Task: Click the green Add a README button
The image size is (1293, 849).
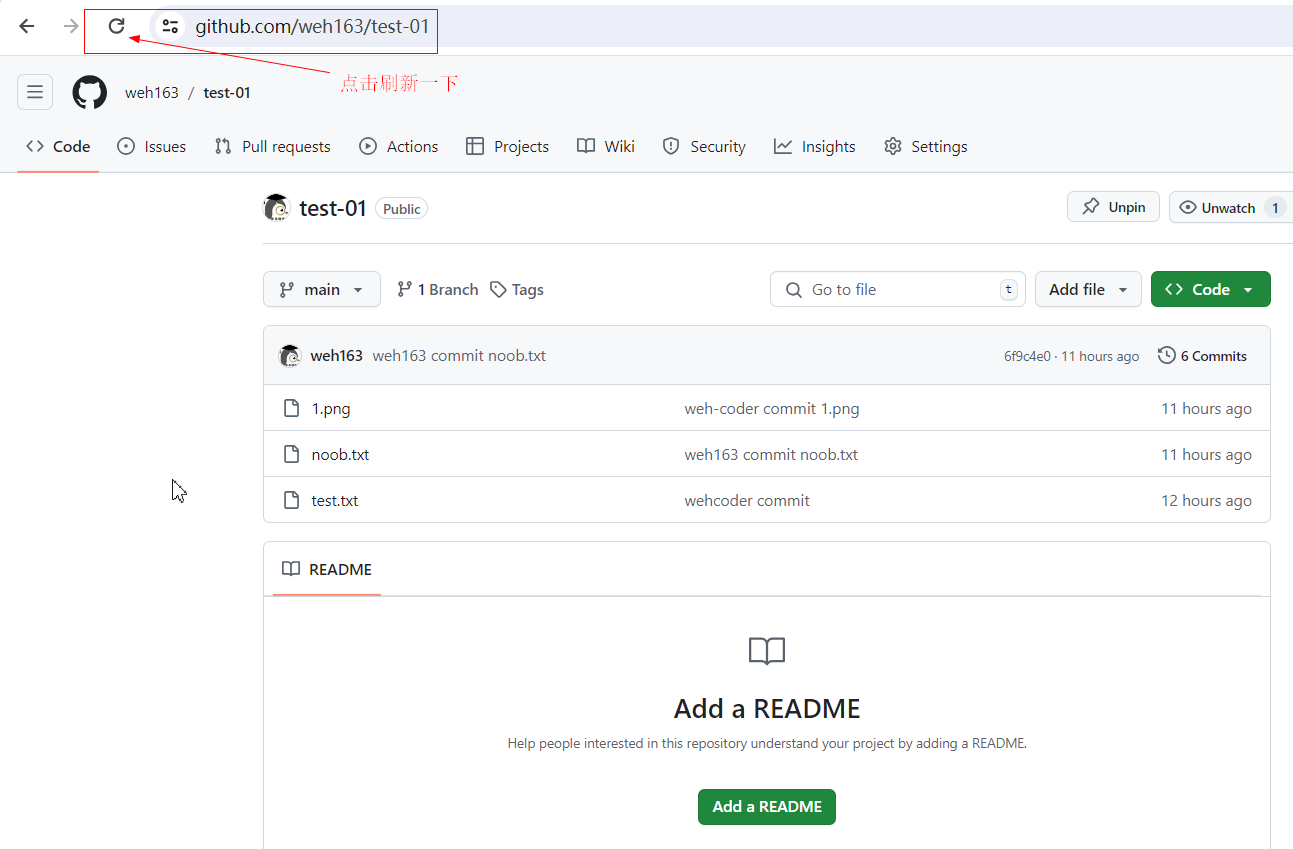Action: (x=767, y=807)
